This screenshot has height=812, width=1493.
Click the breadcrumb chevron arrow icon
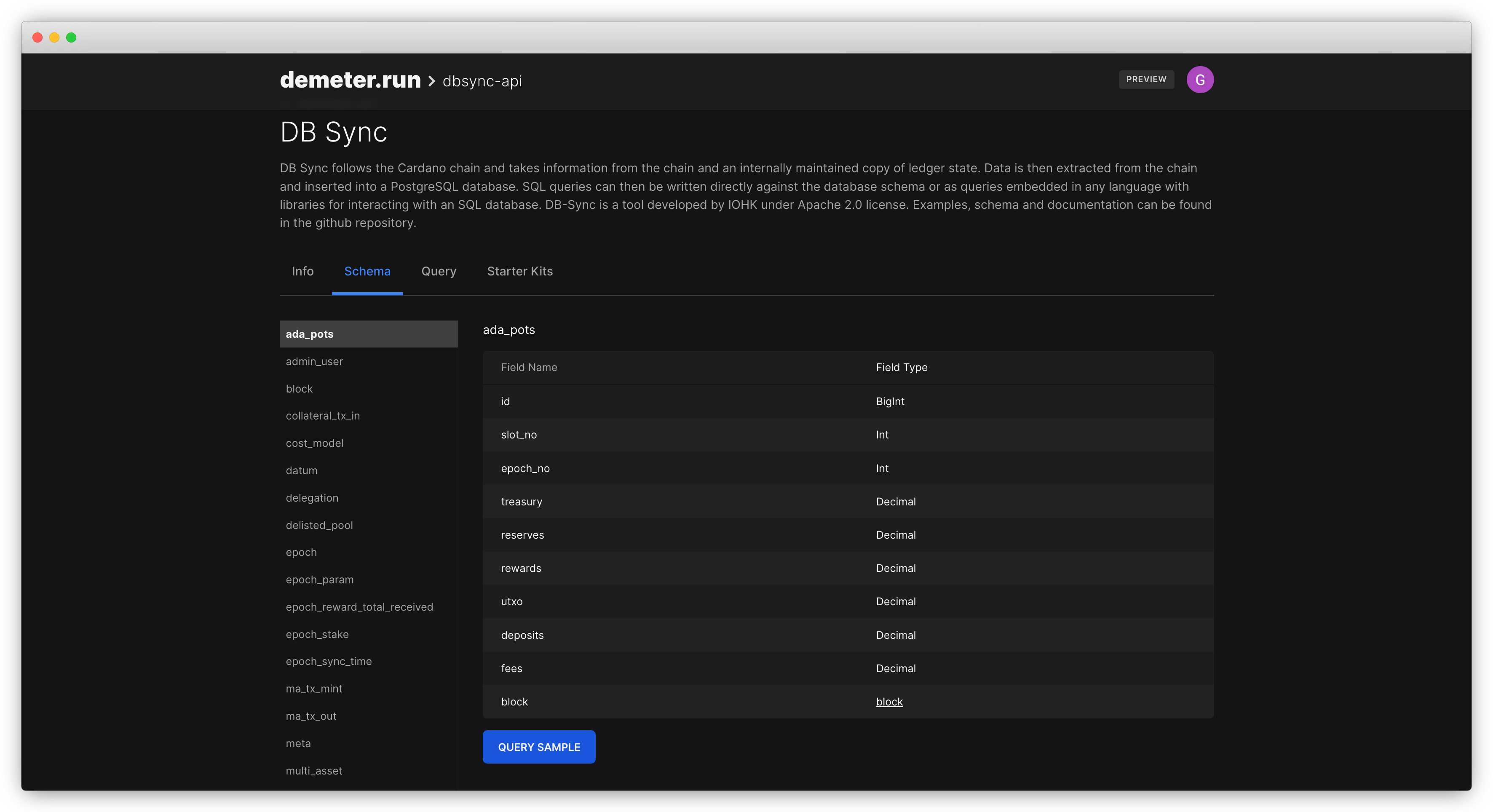[431, 81]
